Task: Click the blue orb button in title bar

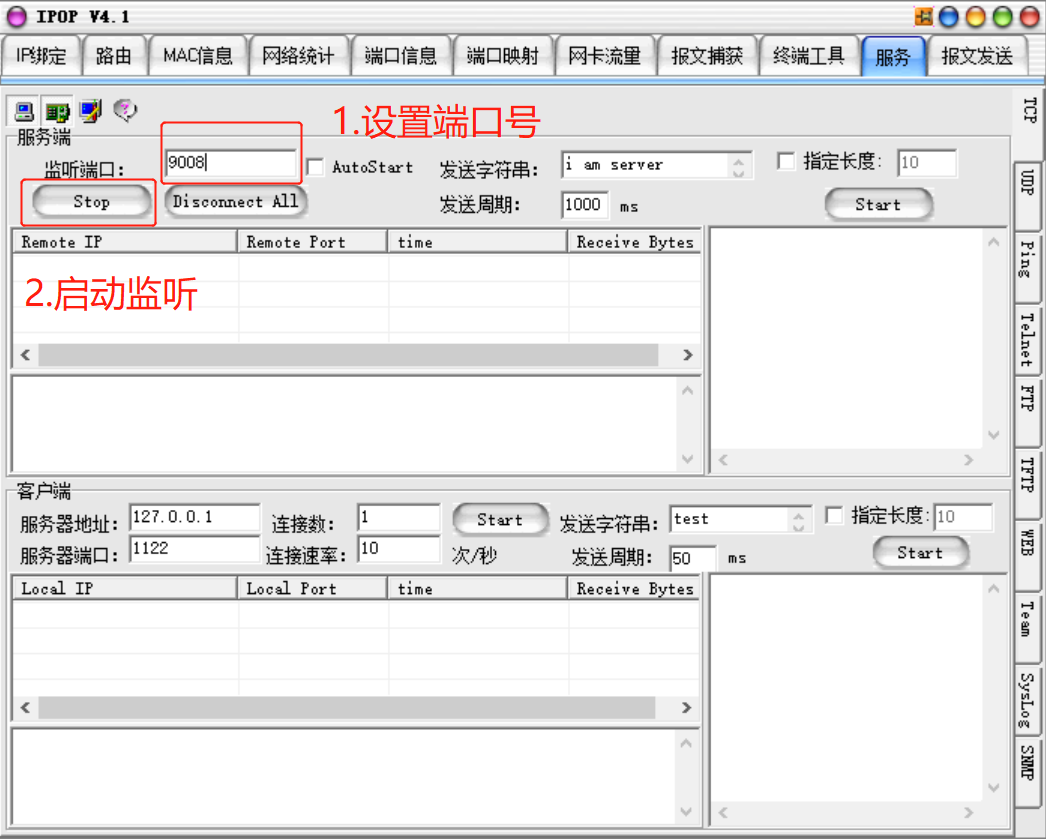Action: [x=948, y=17]
